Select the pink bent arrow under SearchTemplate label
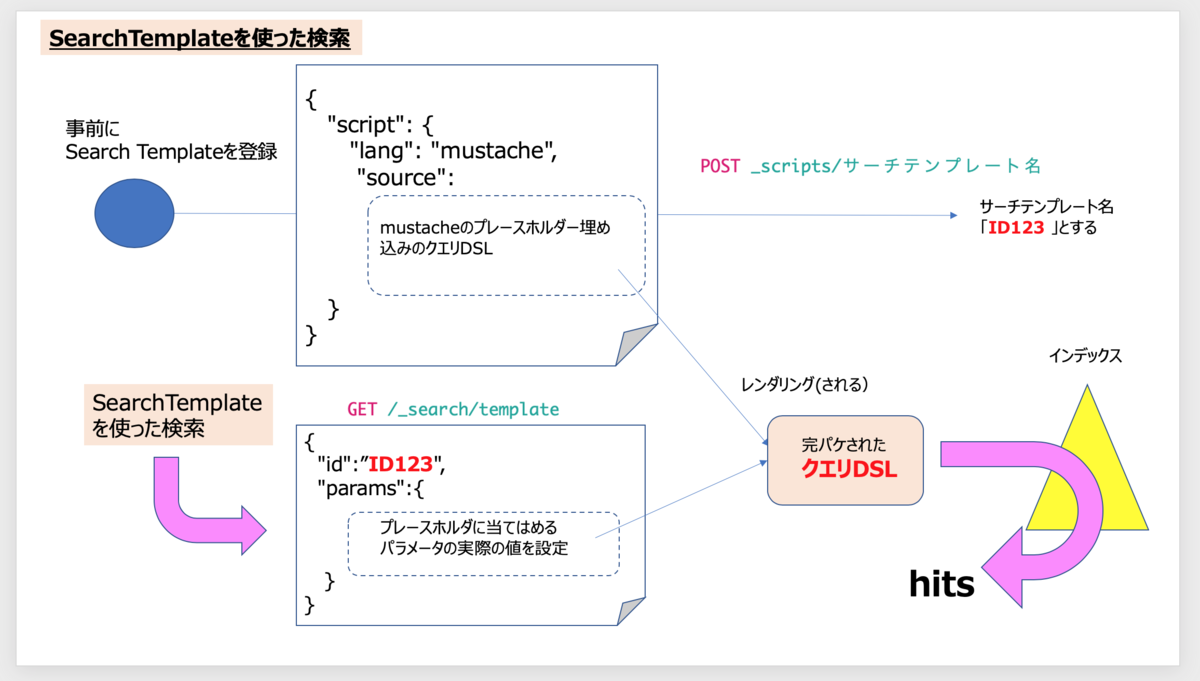1200x681 pixels. click(210, 505)
